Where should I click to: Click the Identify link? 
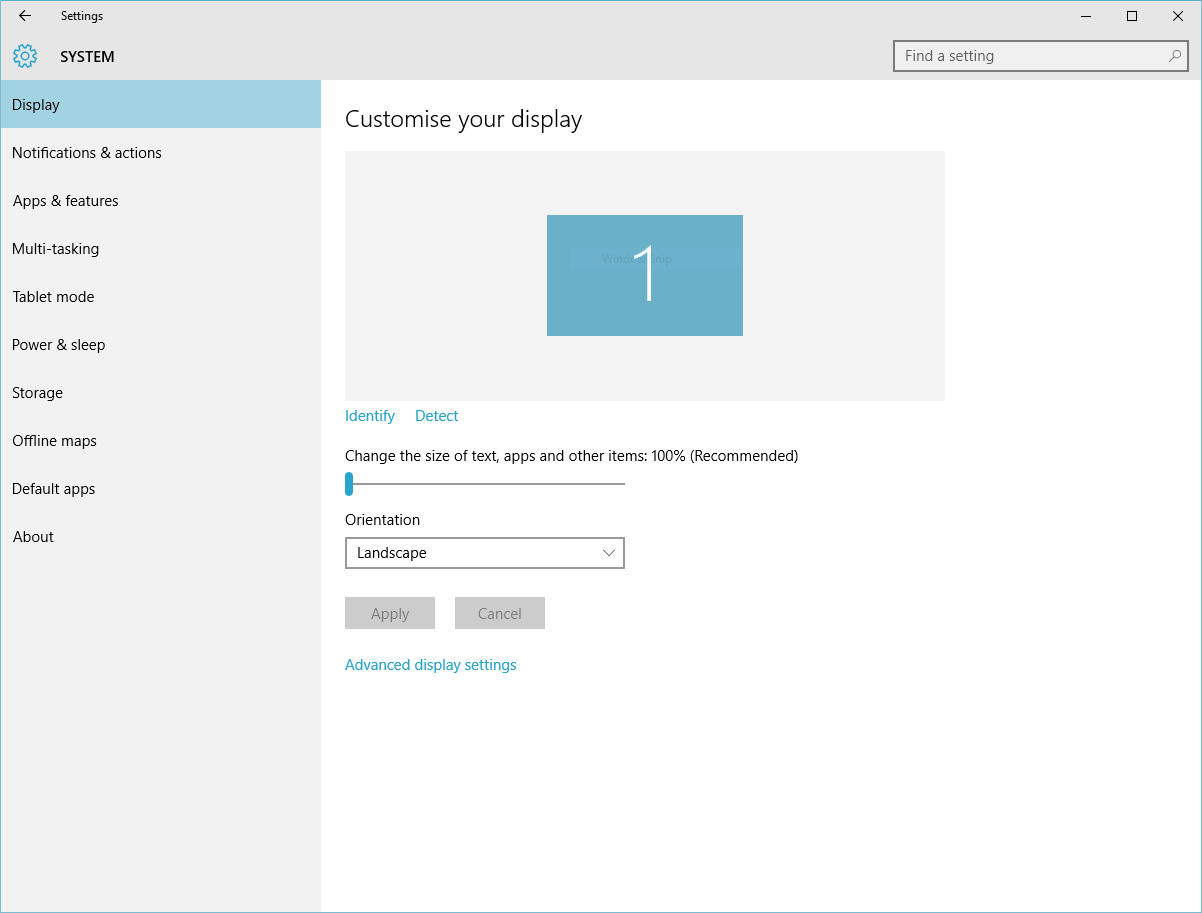pyautogui.click(x=370, y=416)
